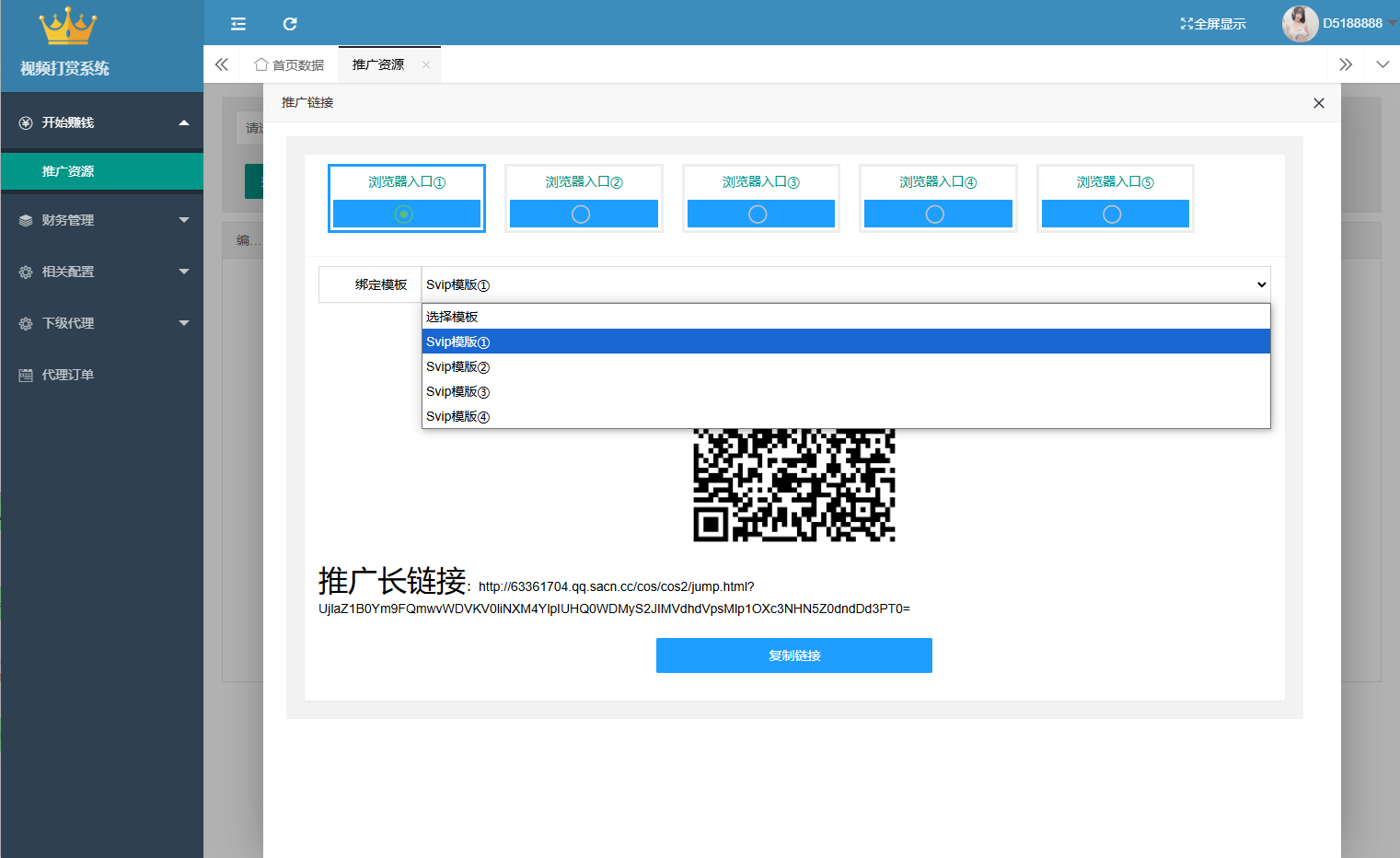
Task: Collapse the 开始赚钱 menu arrow
Action: point(184,122)
